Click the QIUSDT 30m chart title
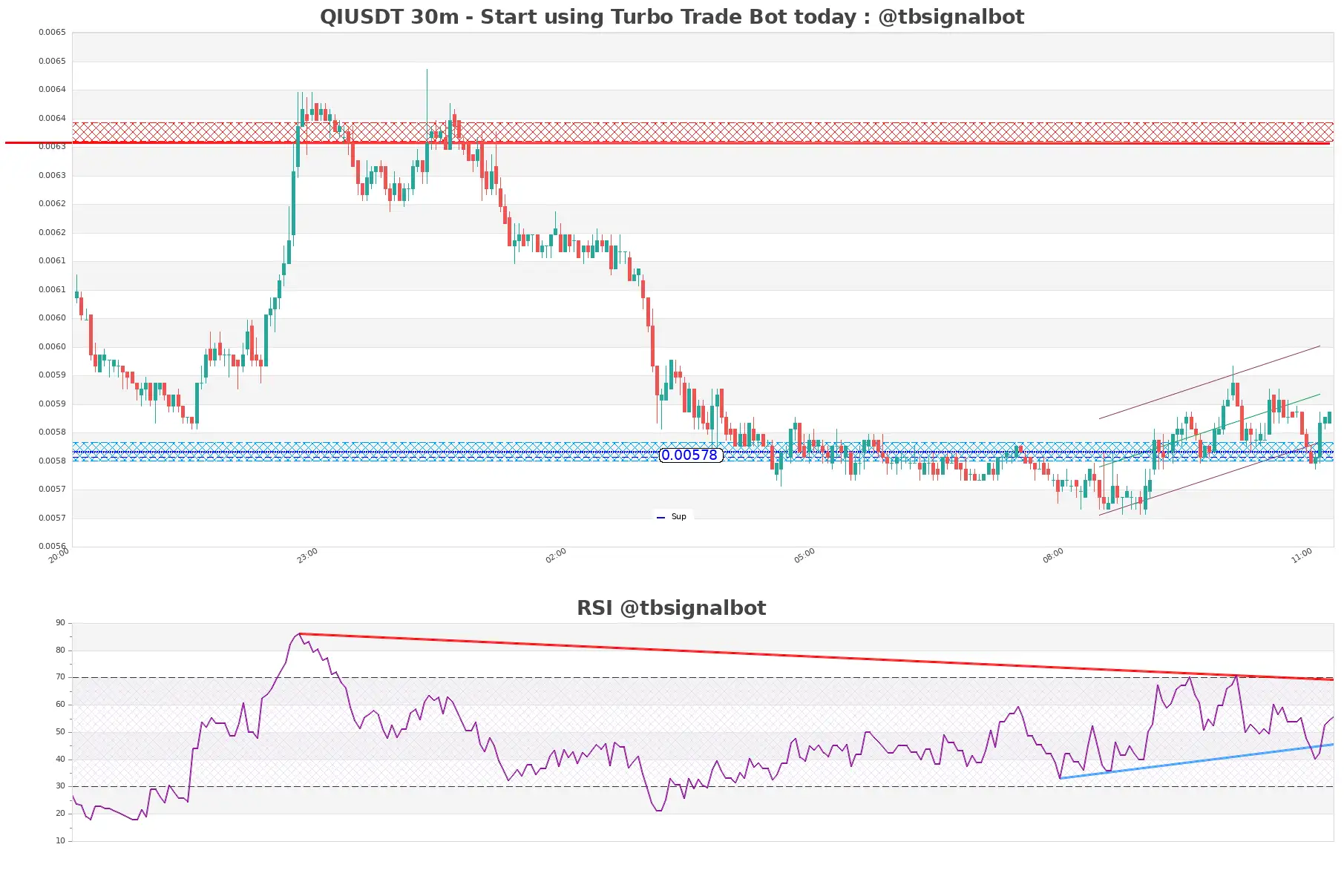The width and height of the screenshot is (1344, 896). pos(672,17)
